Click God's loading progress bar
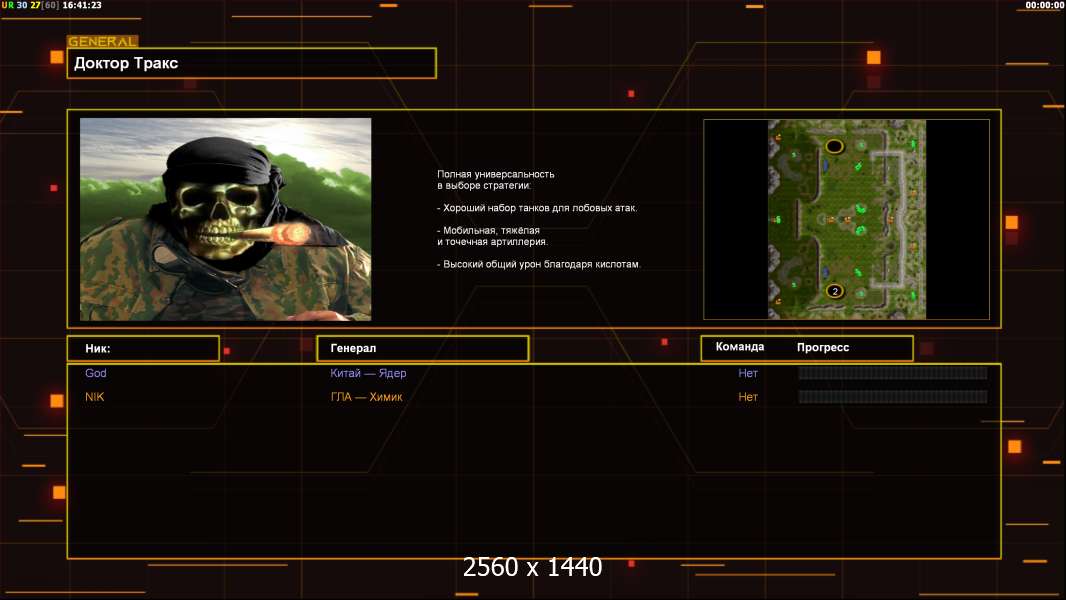Viewport: 1066px width, 600px height. [893, 373]
